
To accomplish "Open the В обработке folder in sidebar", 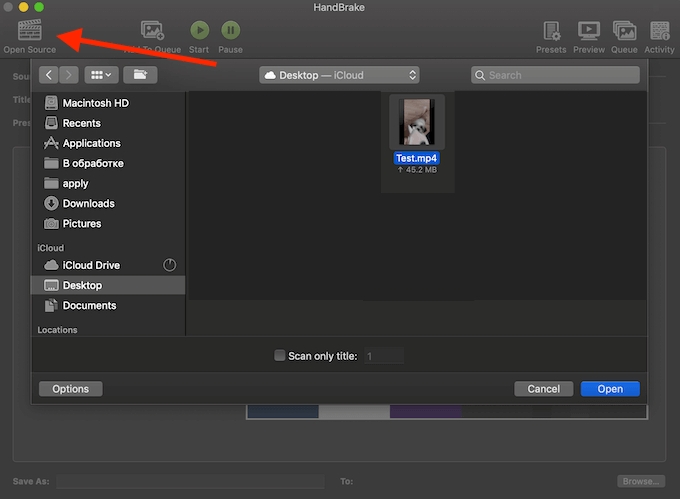I will pos(108,163).
